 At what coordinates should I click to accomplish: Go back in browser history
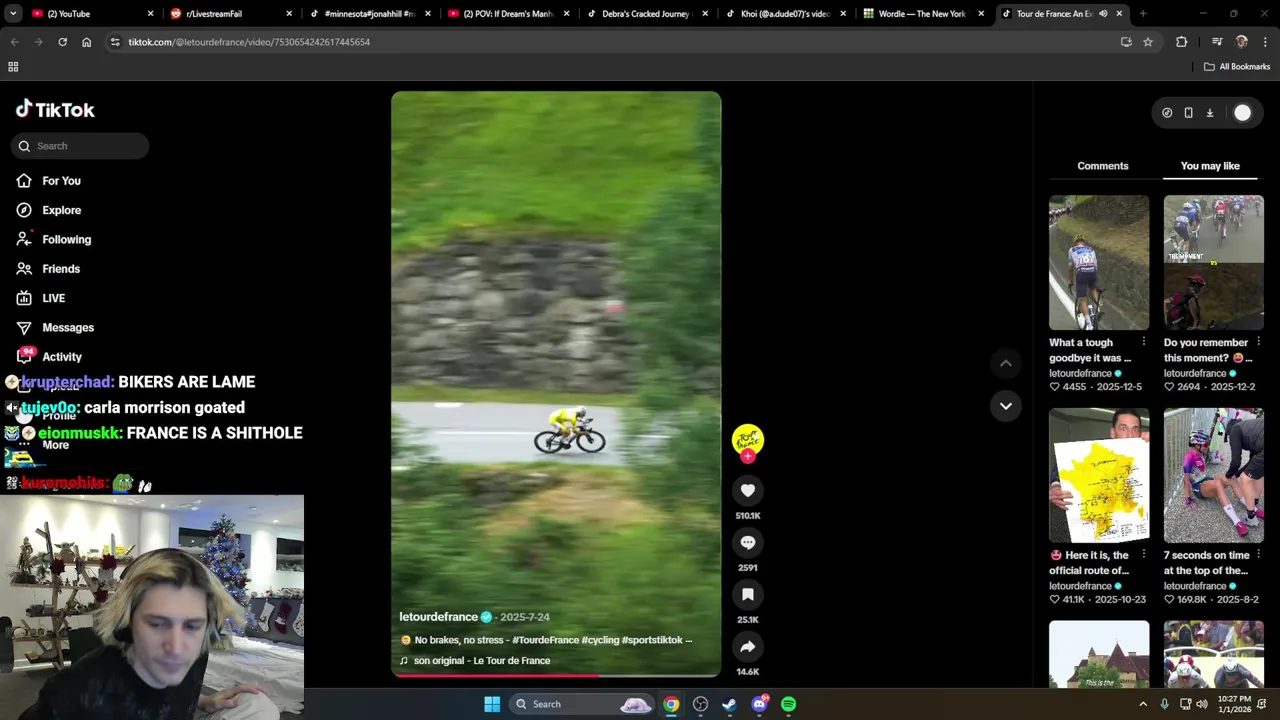pyautogui.click(x=14, y=42)
